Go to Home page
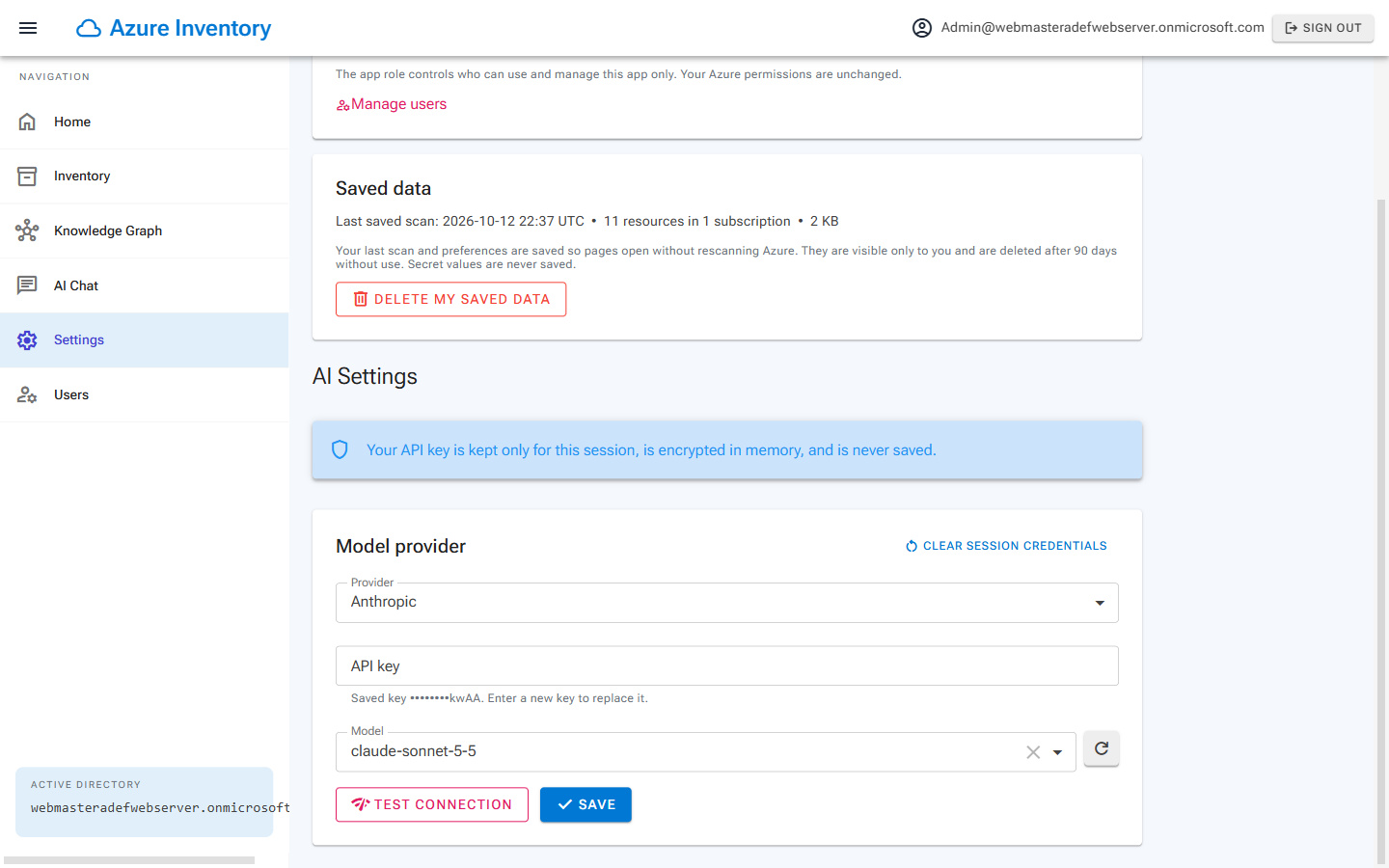 [145, 122]
